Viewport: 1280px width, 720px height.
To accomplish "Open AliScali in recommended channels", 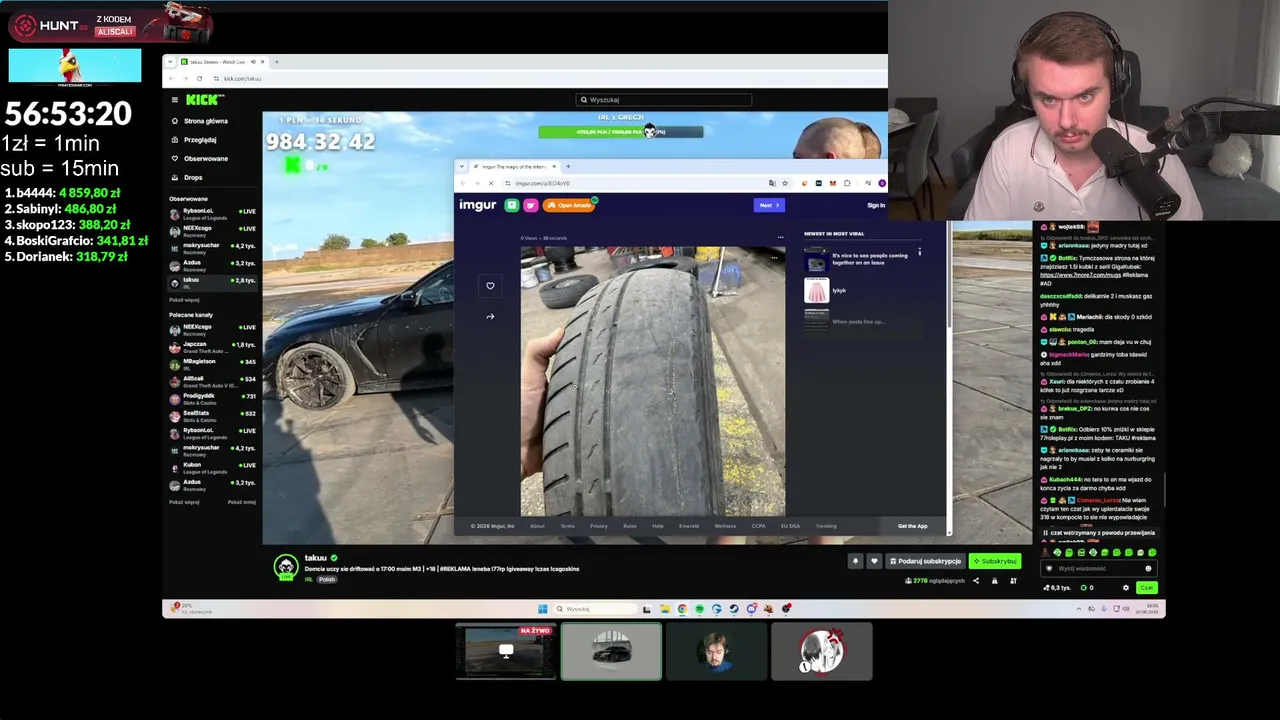I will (212, 380).
